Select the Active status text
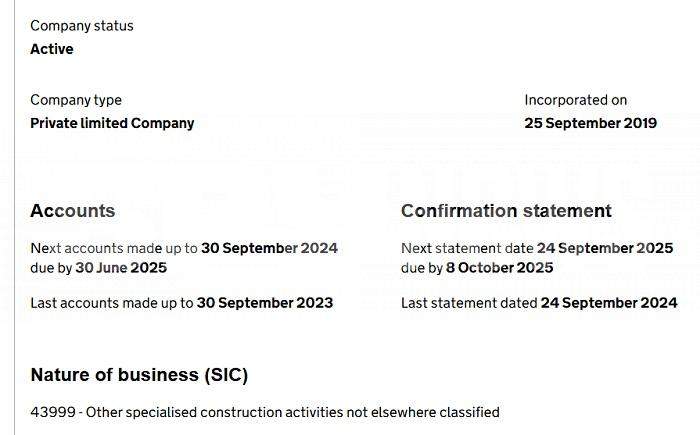This screenshot has width=700, height=435. click(52, 49)
